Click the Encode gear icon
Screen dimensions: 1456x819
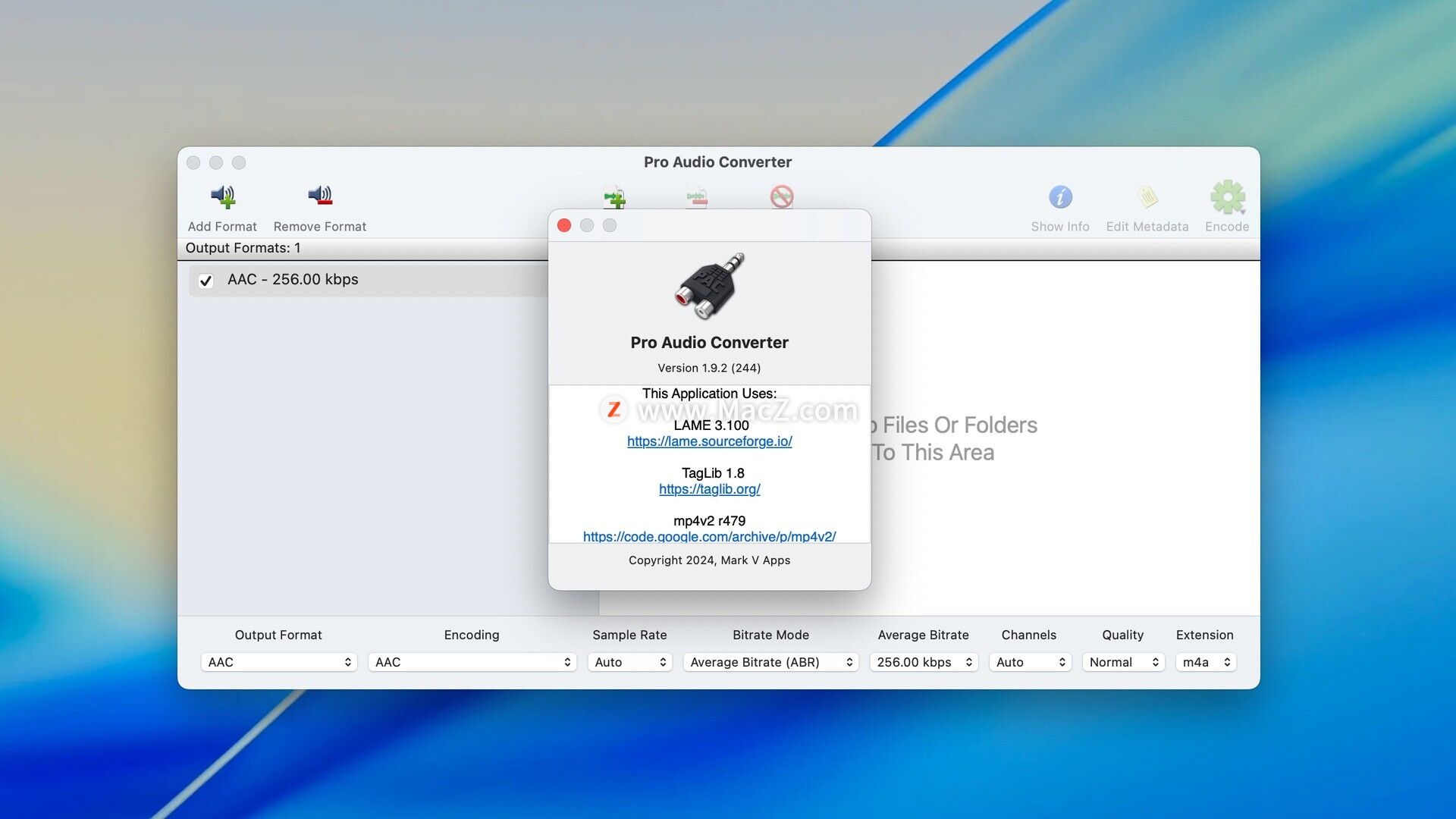[1228, 197]
